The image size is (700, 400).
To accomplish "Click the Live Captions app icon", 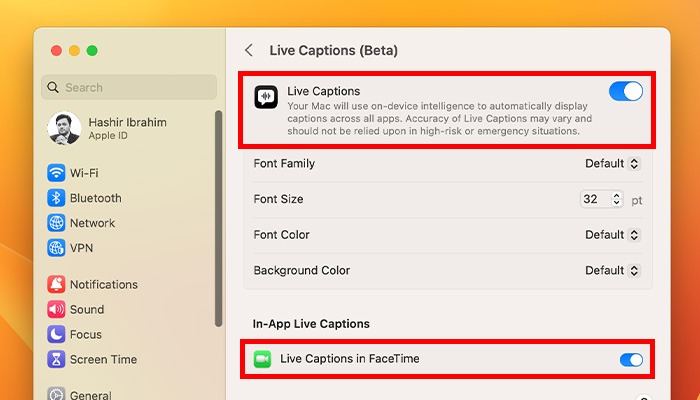I will click(x=266, y=97).
